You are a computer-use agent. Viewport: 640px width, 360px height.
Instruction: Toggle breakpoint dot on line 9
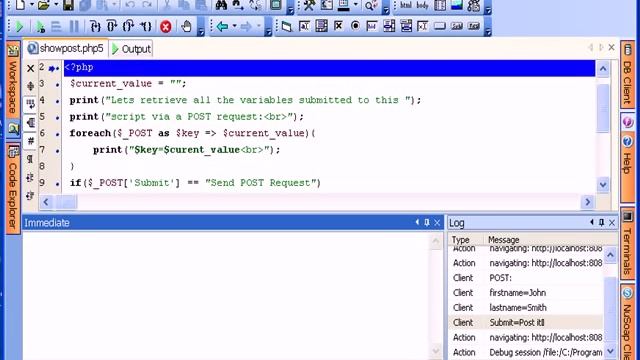[x=58, y=184]
